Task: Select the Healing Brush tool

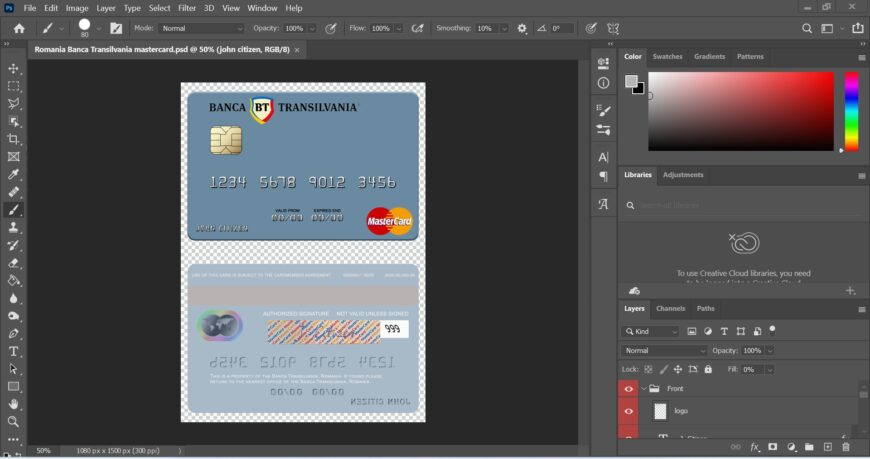Action: pyautogui.click(x=13, y=192)
